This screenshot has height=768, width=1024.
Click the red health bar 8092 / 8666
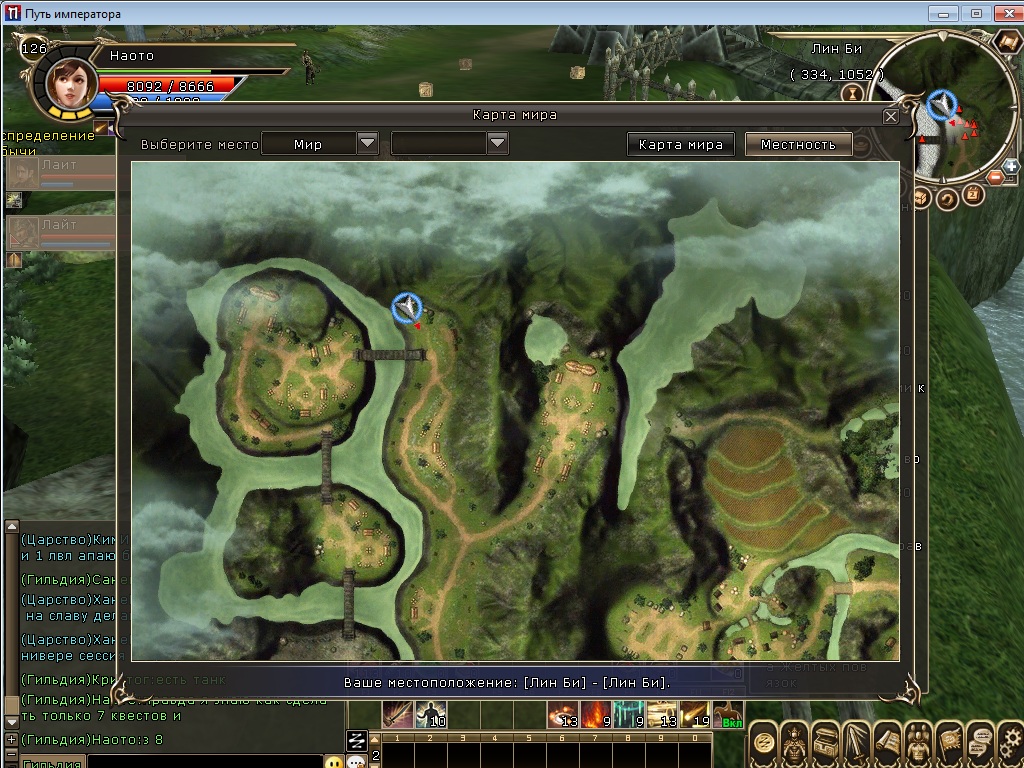(170, 86)
